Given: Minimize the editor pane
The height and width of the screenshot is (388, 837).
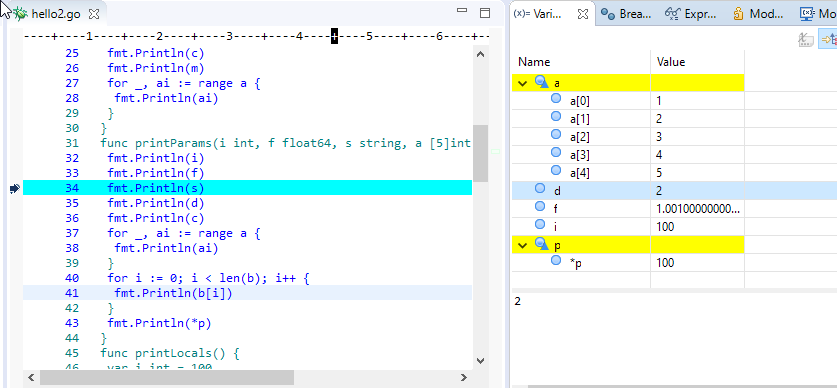Looking at the screenshot, I should [x=462, y=10].
